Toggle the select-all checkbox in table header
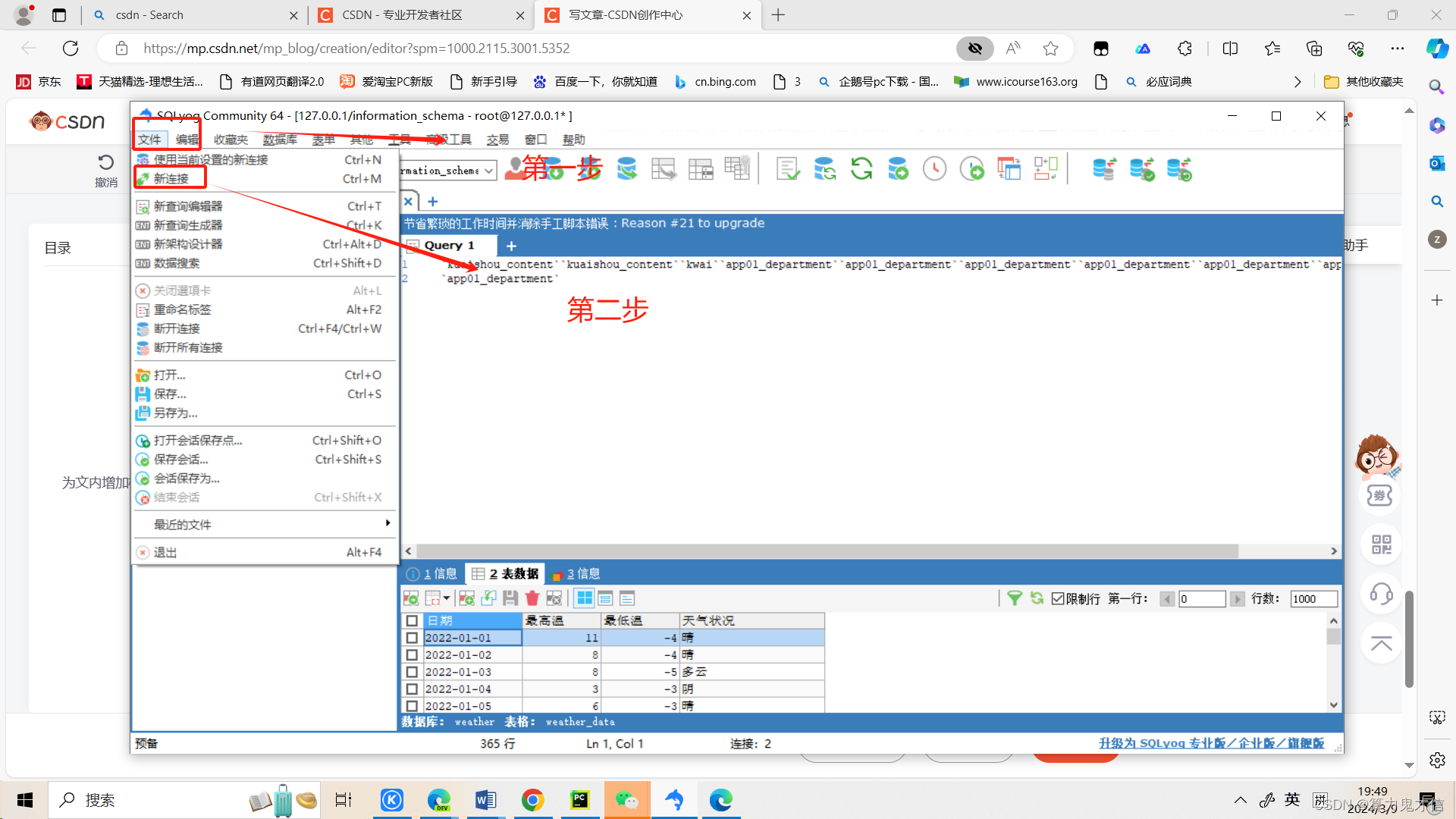Screen dimensions: 1456x819 pos(412,620)
